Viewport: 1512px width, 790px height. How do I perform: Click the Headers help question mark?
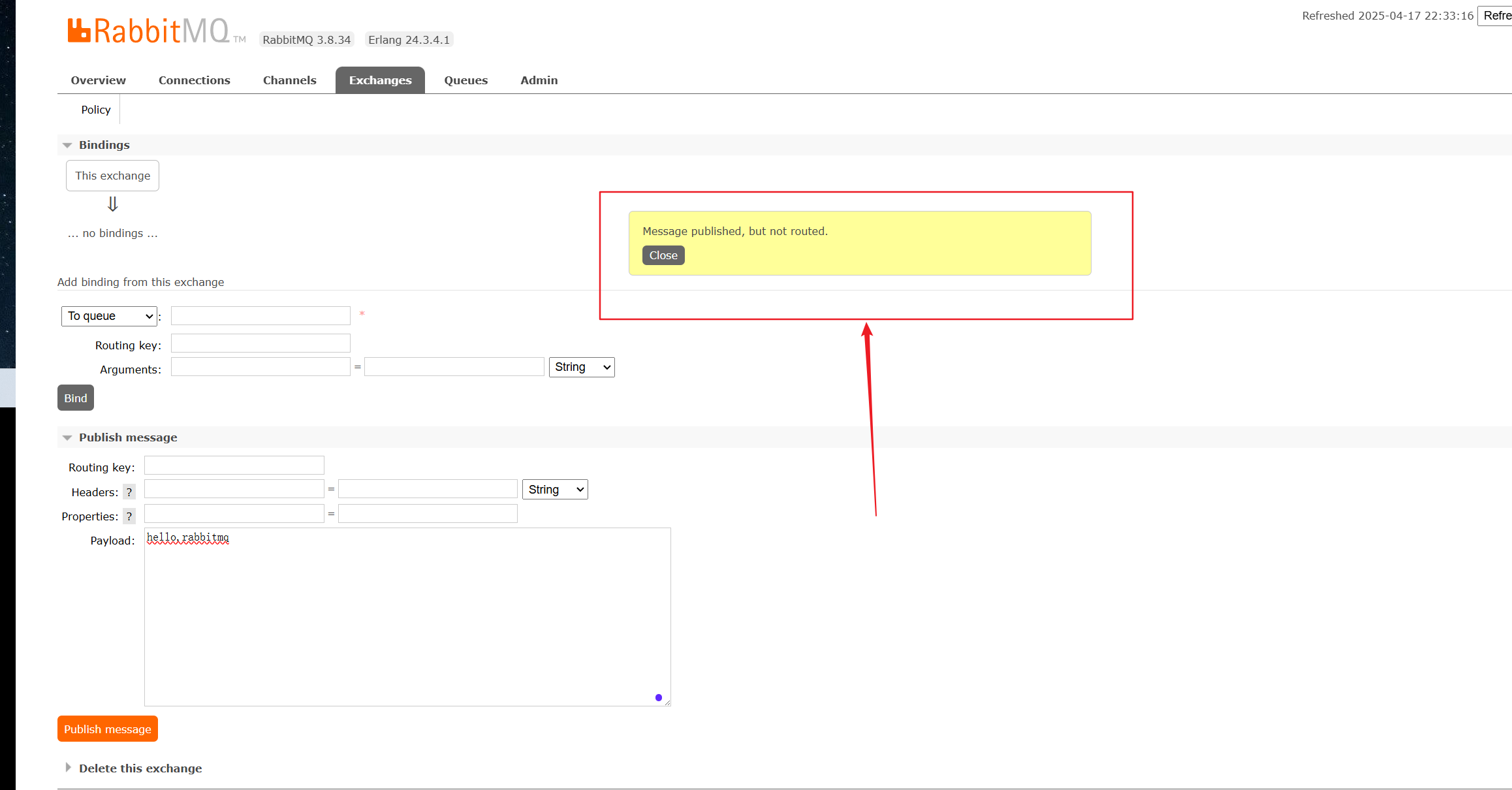pyautogui.click(x=129, y=492)
